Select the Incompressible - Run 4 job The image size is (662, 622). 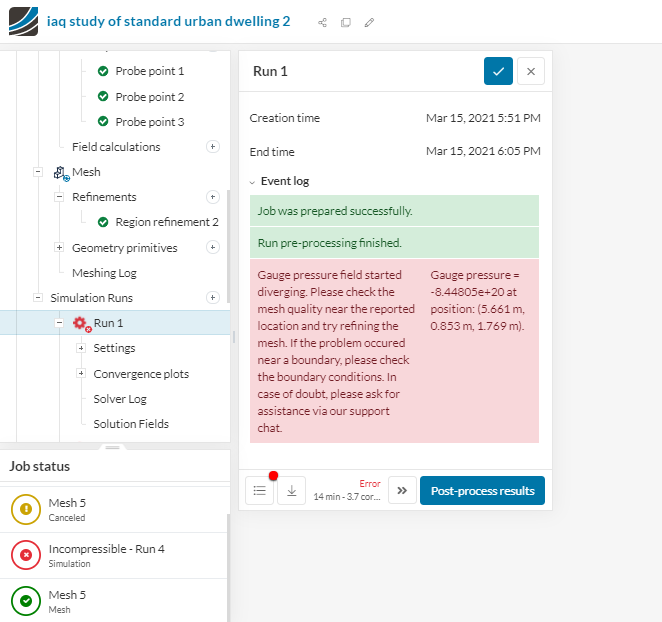(x=106, y=553)
